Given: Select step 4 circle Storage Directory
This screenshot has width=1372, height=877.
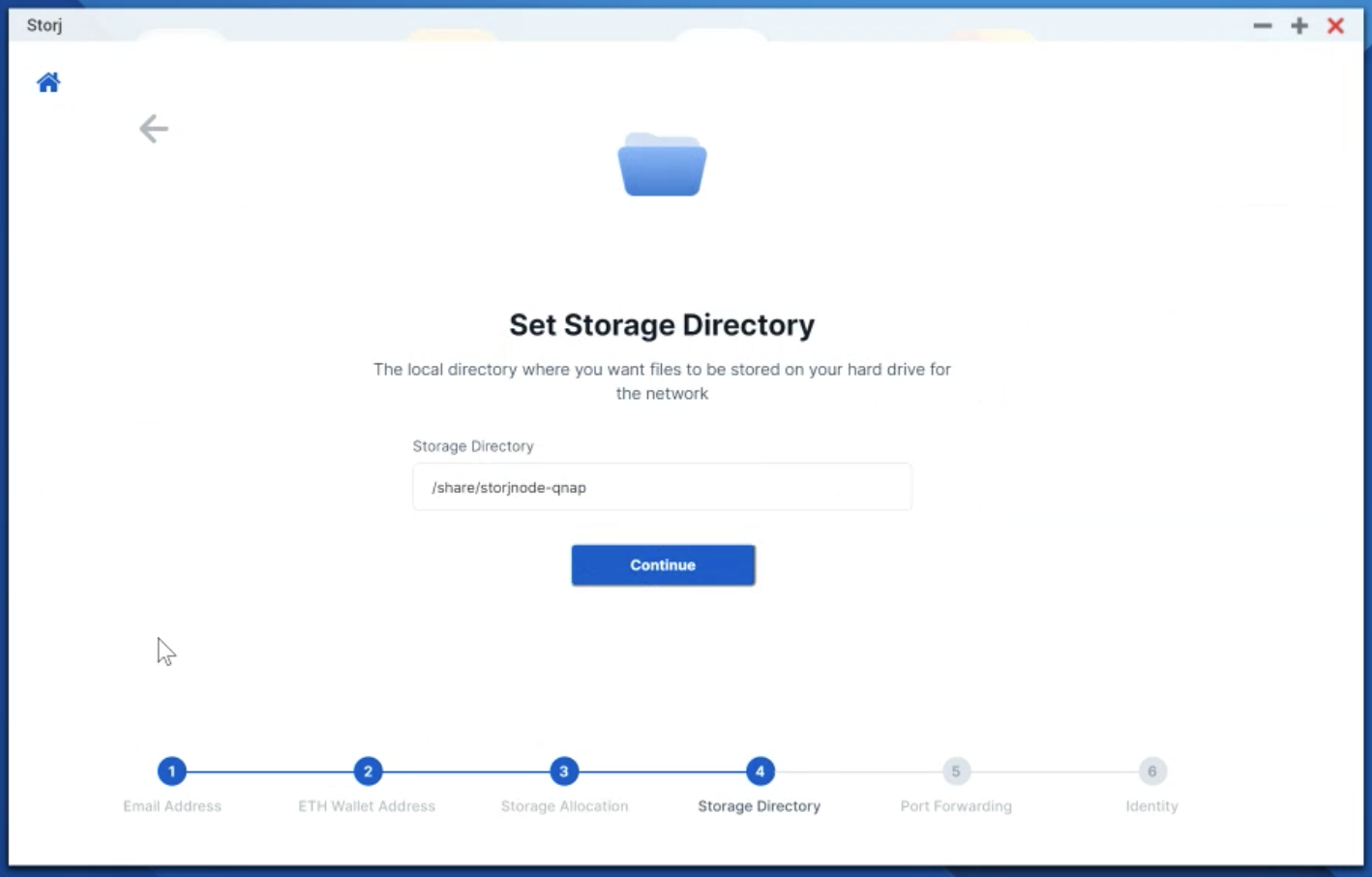Looking at the screenshot, I should [760, 771].
